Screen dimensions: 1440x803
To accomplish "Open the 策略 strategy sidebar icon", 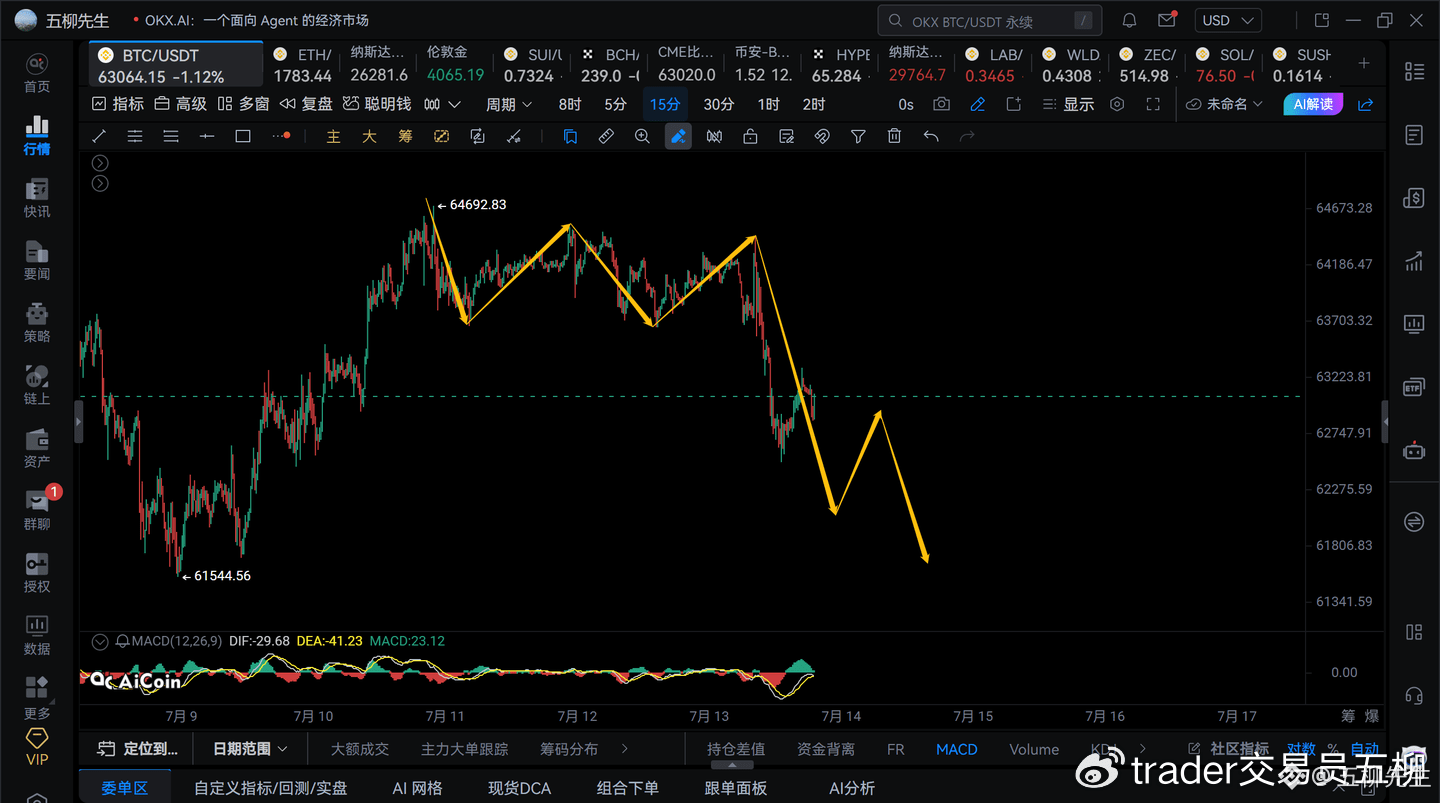I will tap(37, 322).
